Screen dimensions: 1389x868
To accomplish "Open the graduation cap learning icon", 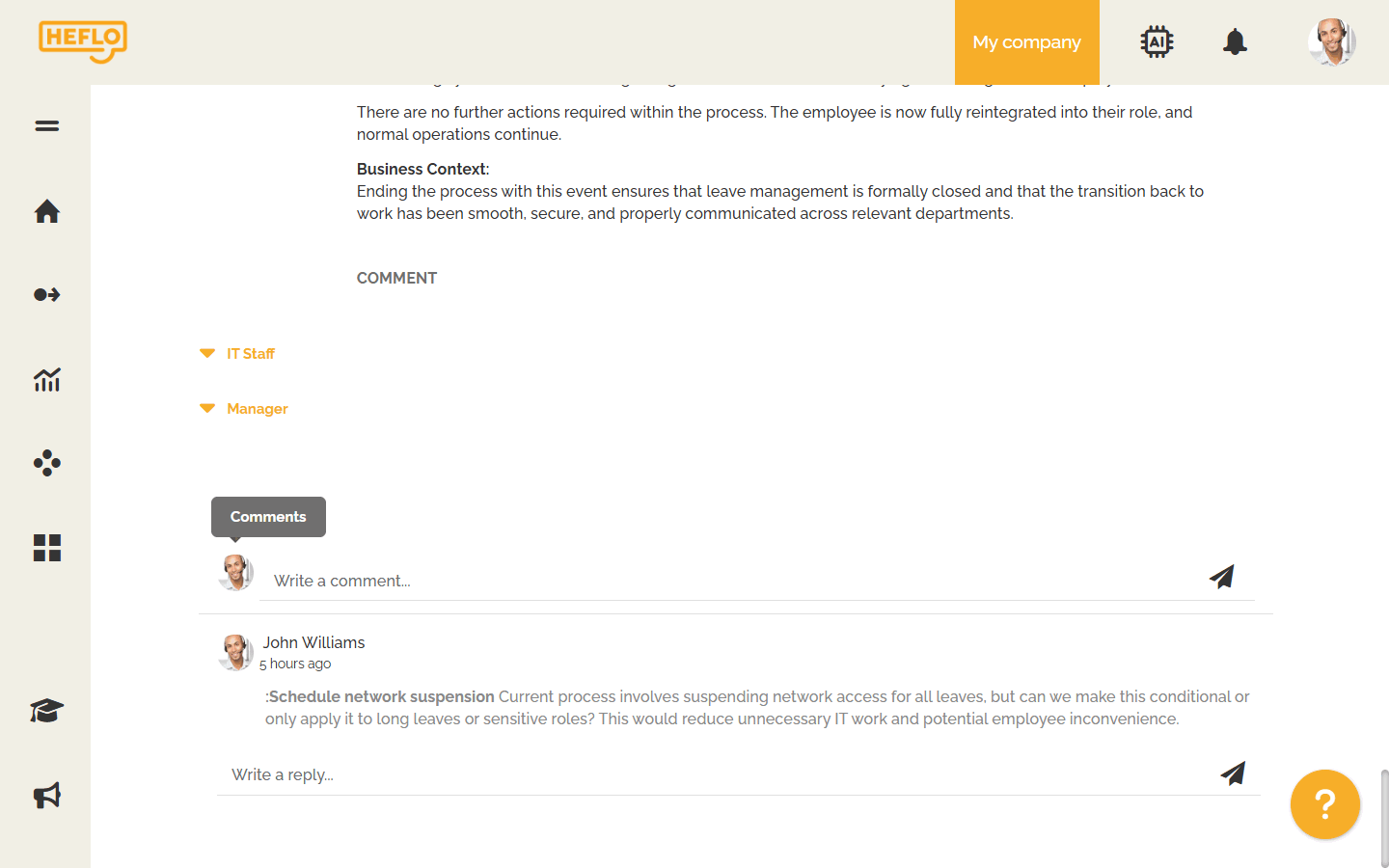I will point(46,711).
